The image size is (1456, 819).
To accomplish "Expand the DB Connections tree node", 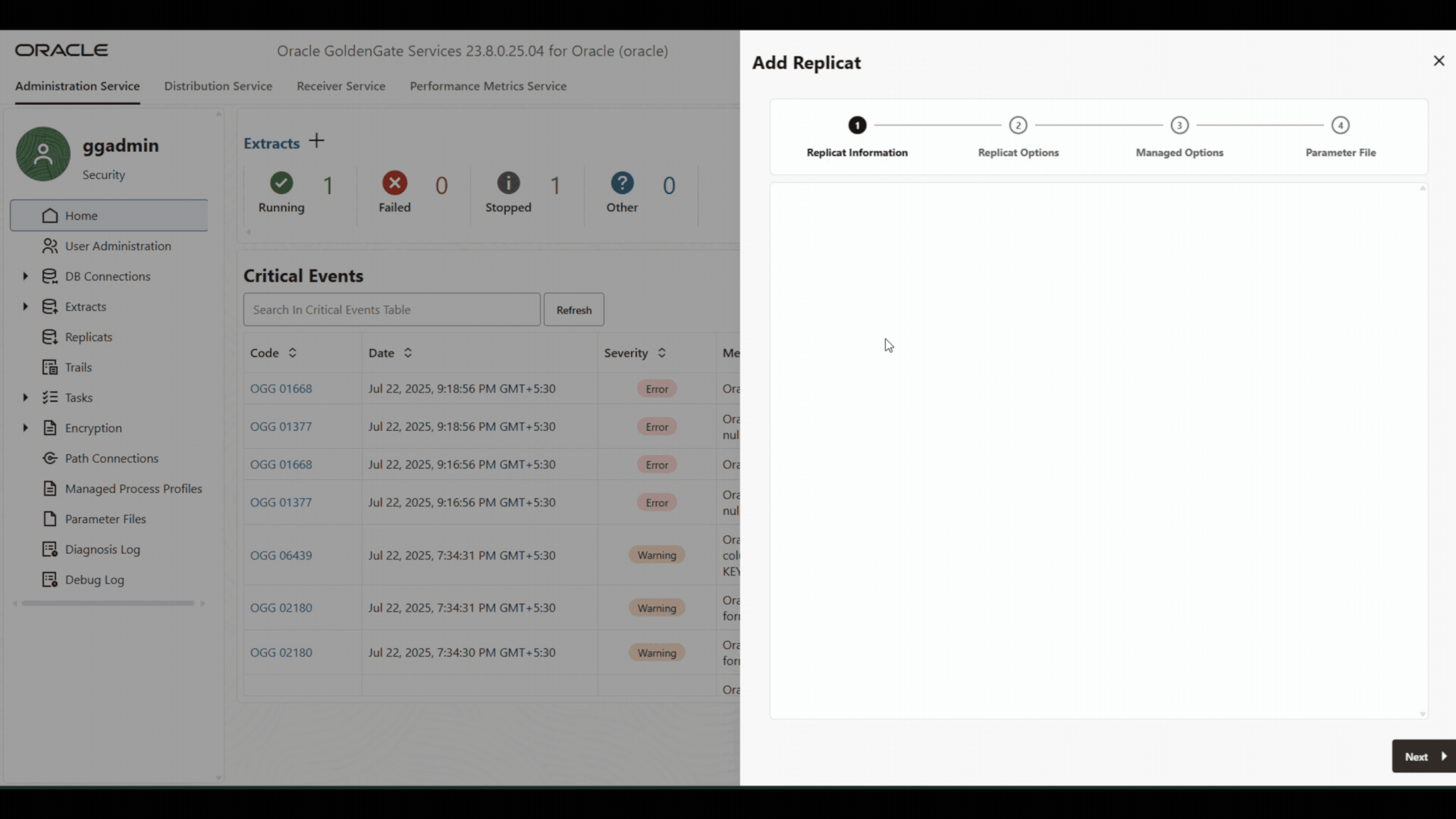I will click(x=26, y=276).
